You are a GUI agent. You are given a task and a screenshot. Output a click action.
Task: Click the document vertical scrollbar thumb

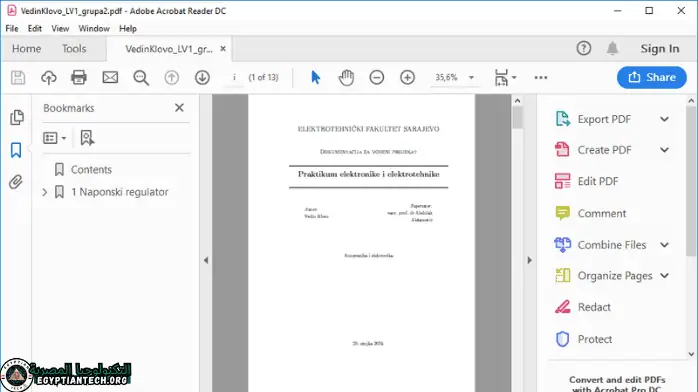click(517, 117)
